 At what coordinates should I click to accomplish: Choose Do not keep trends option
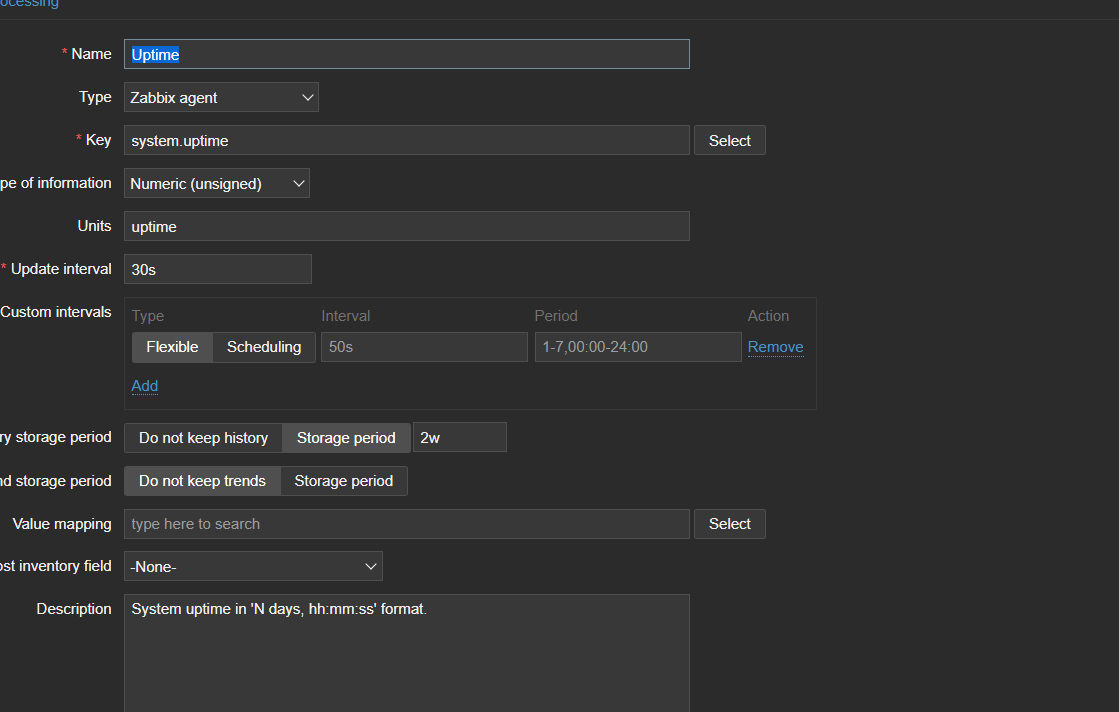(202, 481)
